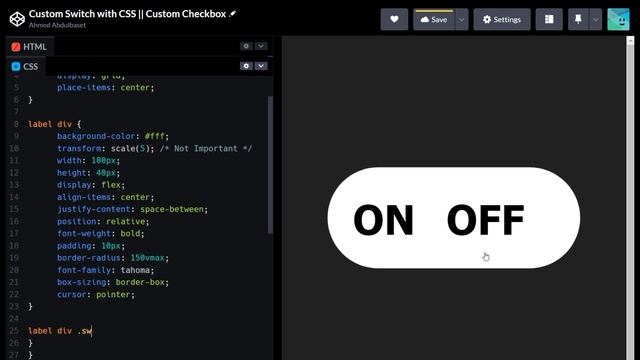The width and height of the screenshot is (640, 360).
Task: Love this pen with heart button
Action: click(x=394, y=19)
